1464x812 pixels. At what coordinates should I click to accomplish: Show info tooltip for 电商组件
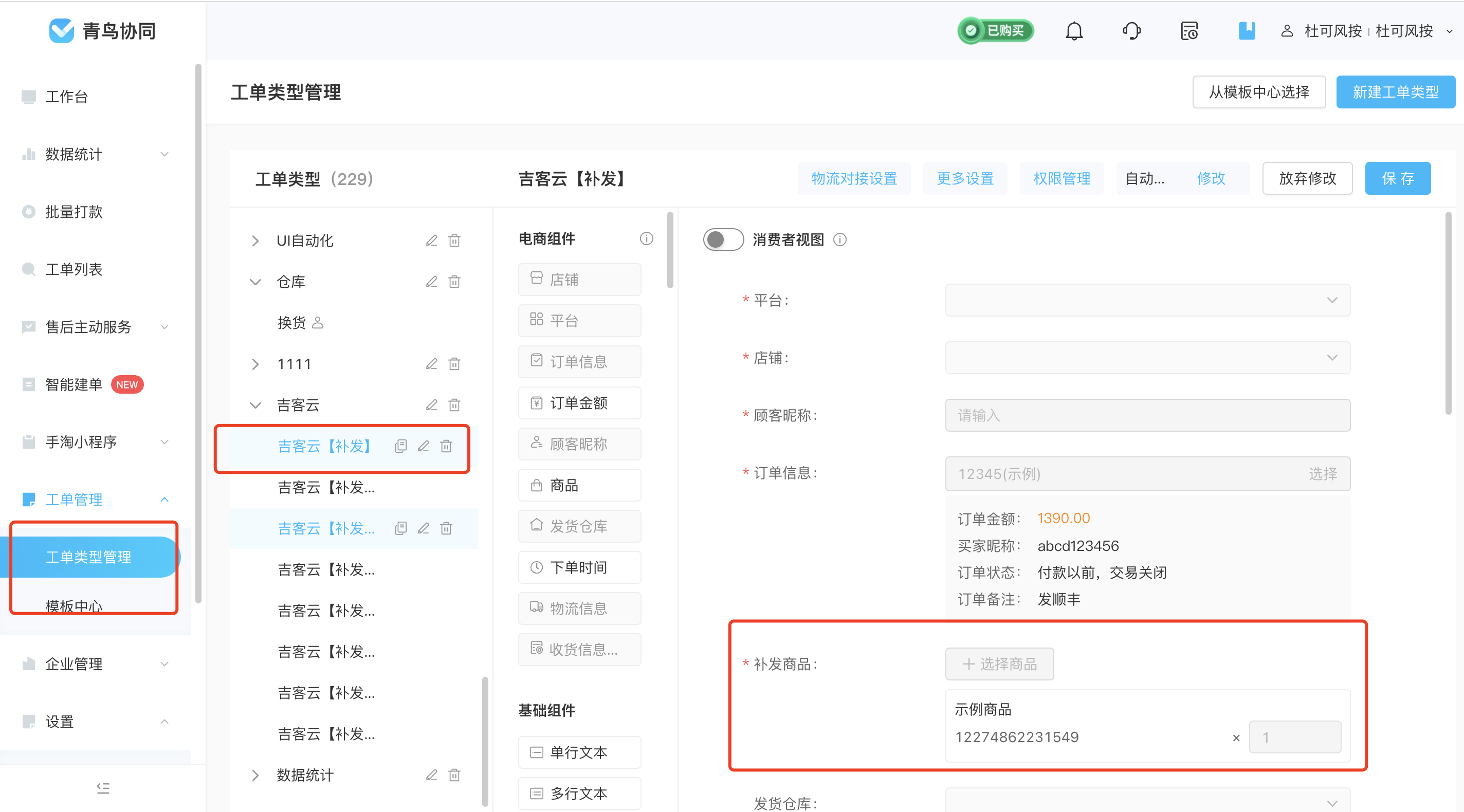tap(646, 238)
